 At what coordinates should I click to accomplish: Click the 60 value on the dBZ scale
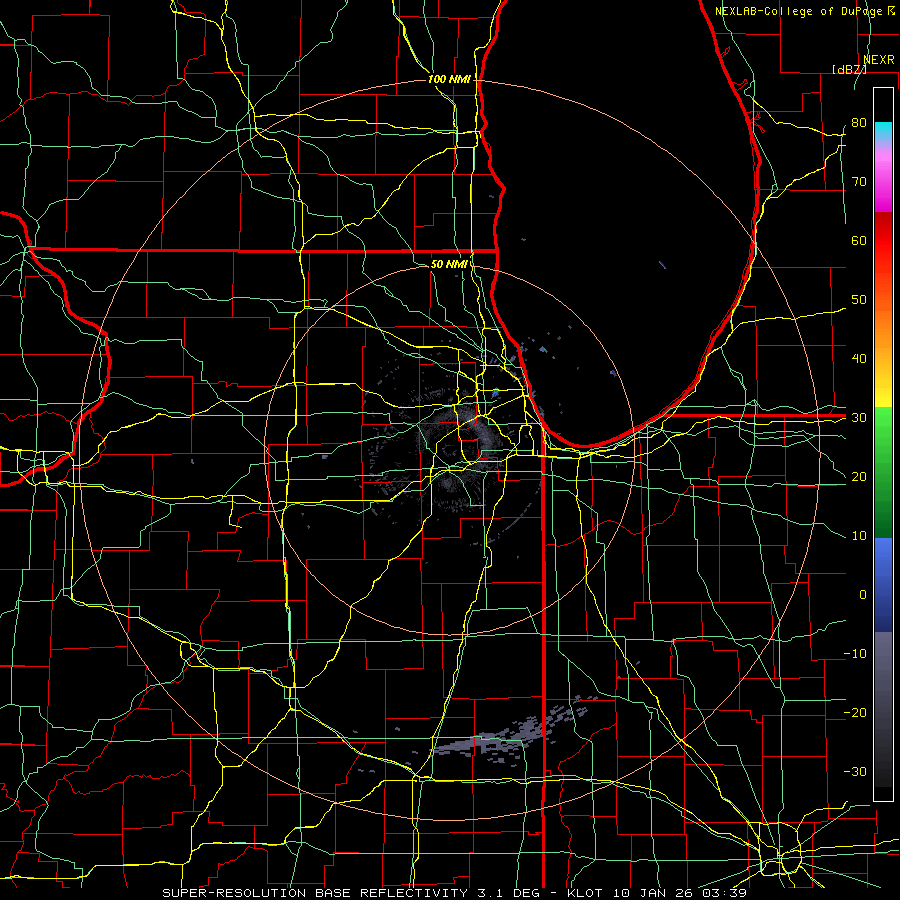pyautogui.click(x=859, y=240)
